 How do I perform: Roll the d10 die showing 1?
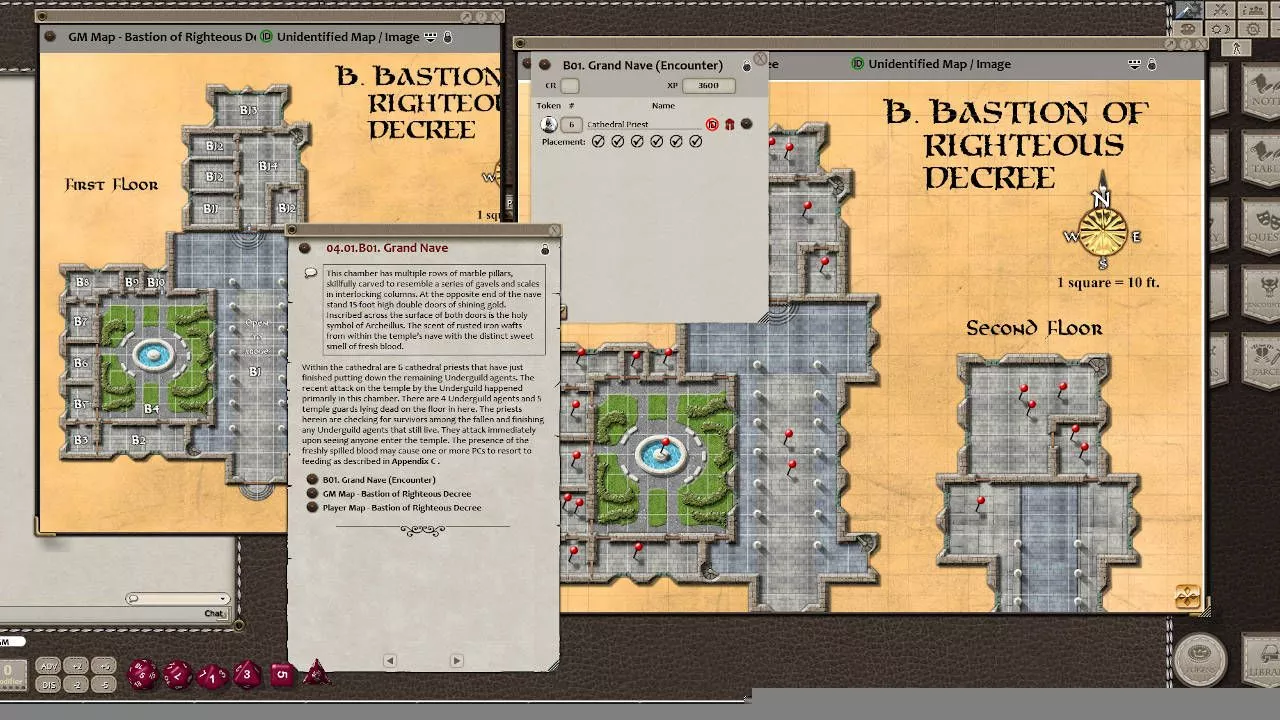pyautogui.click(x=212, y=676)
